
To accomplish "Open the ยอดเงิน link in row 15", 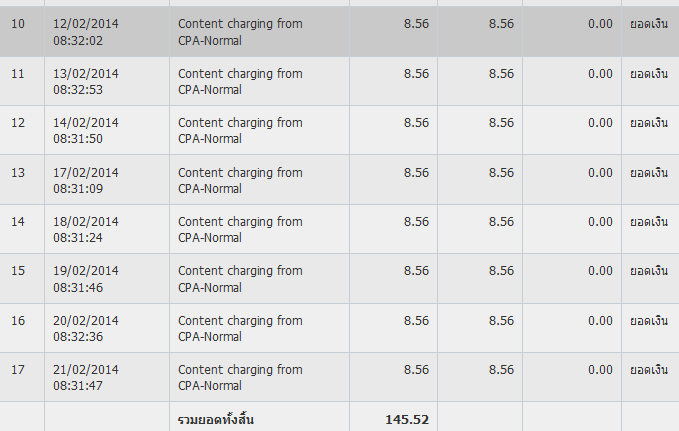I will 649,271.
